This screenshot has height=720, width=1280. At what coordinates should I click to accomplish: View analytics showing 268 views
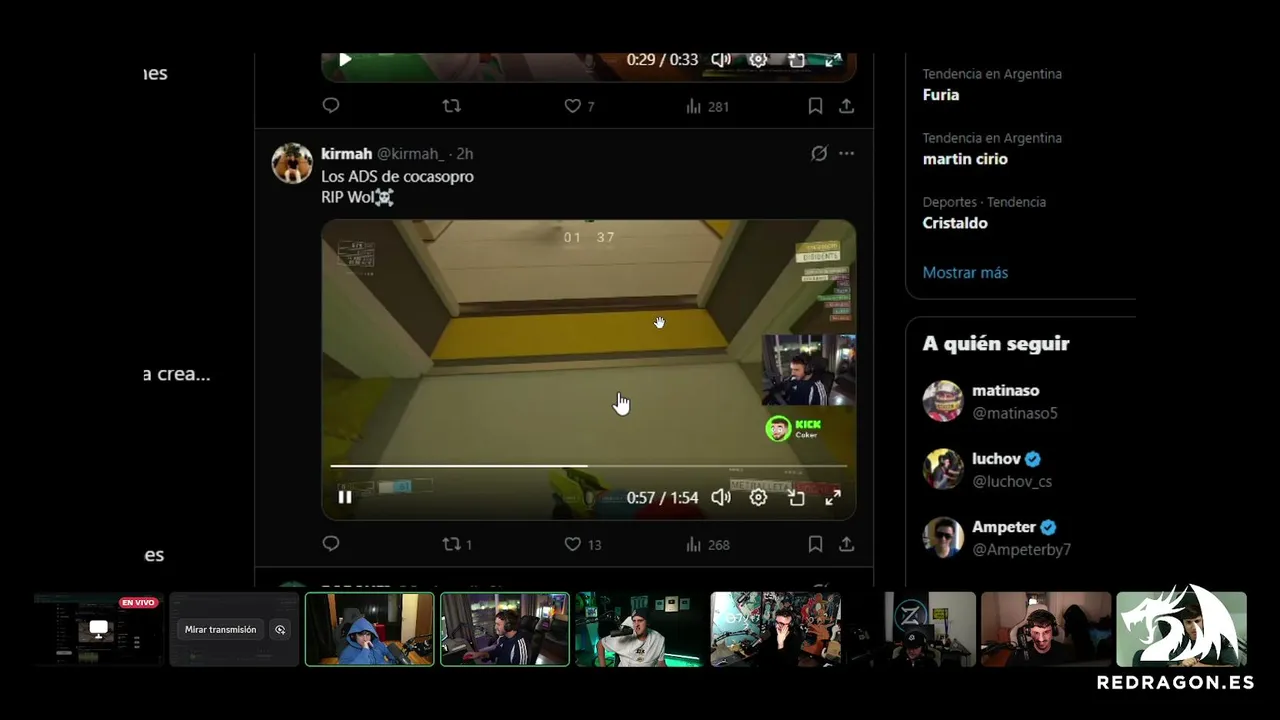707,544
